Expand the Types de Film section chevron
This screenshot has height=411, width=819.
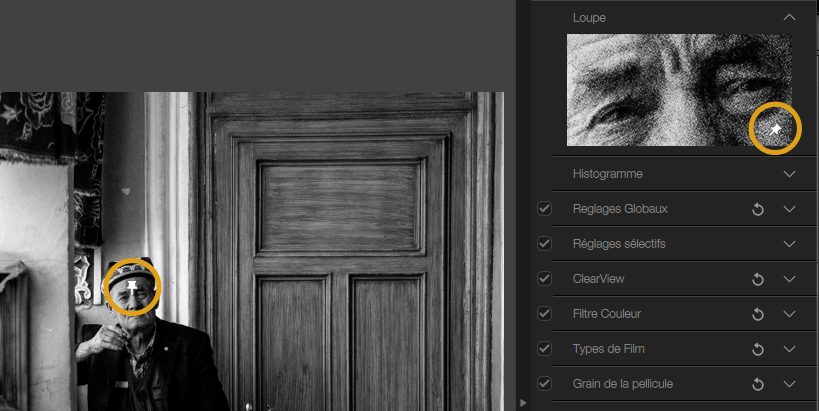(x=789, y=349)
